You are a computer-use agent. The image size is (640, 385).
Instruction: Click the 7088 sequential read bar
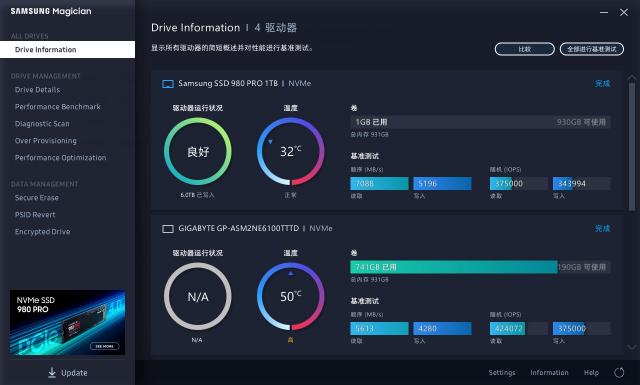pos(379,184)
